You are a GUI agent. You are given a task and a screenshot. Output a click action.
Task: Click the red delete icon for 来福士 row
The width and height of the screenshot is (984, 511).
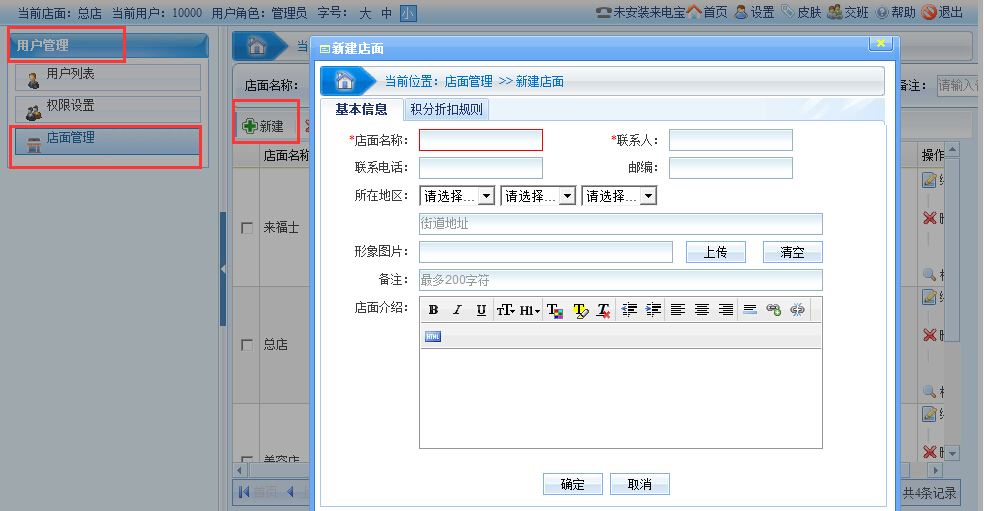tap(929, 218)
